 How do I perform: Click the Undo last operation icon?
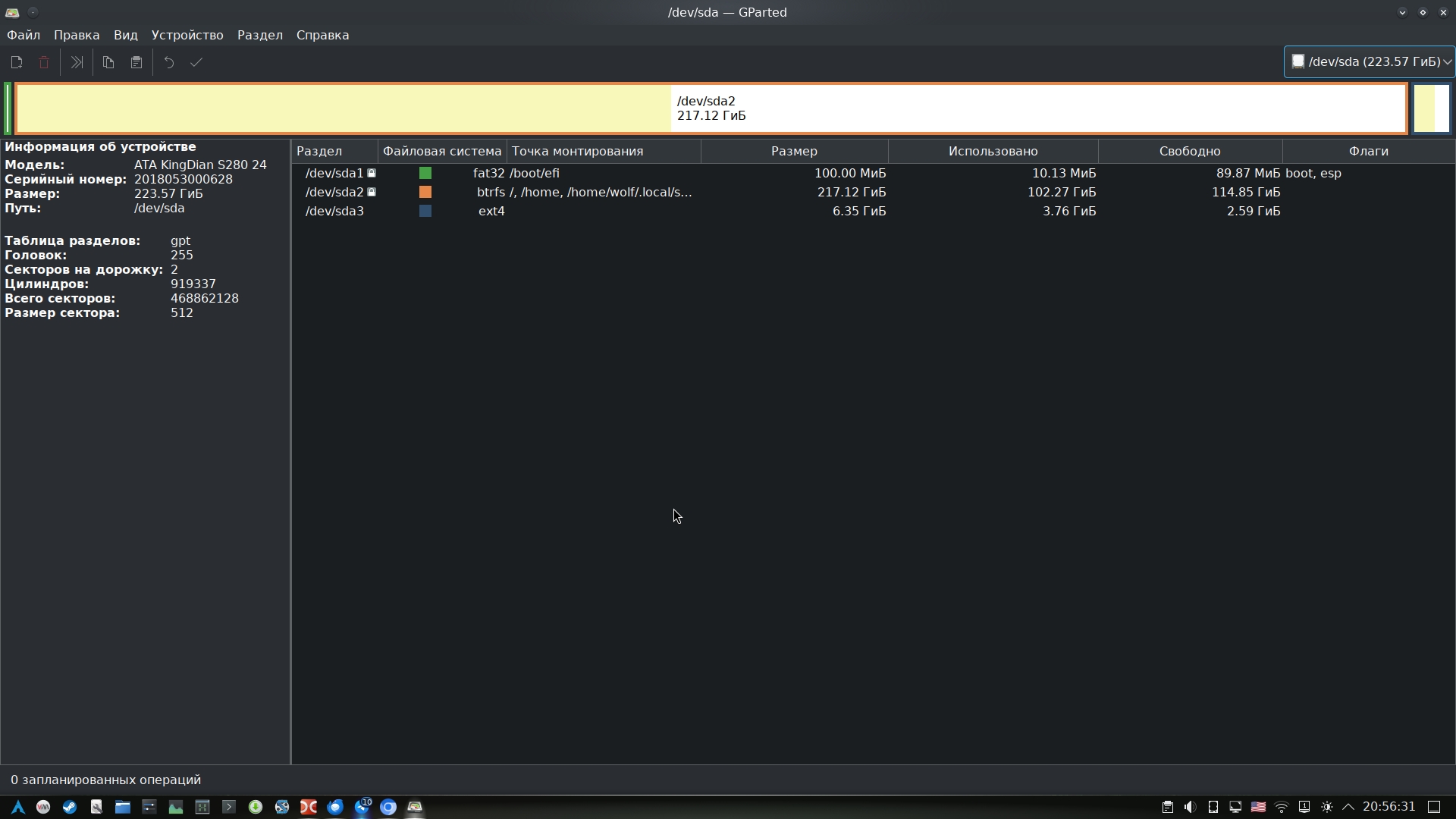pyautogui.click(x=169, y=63)
